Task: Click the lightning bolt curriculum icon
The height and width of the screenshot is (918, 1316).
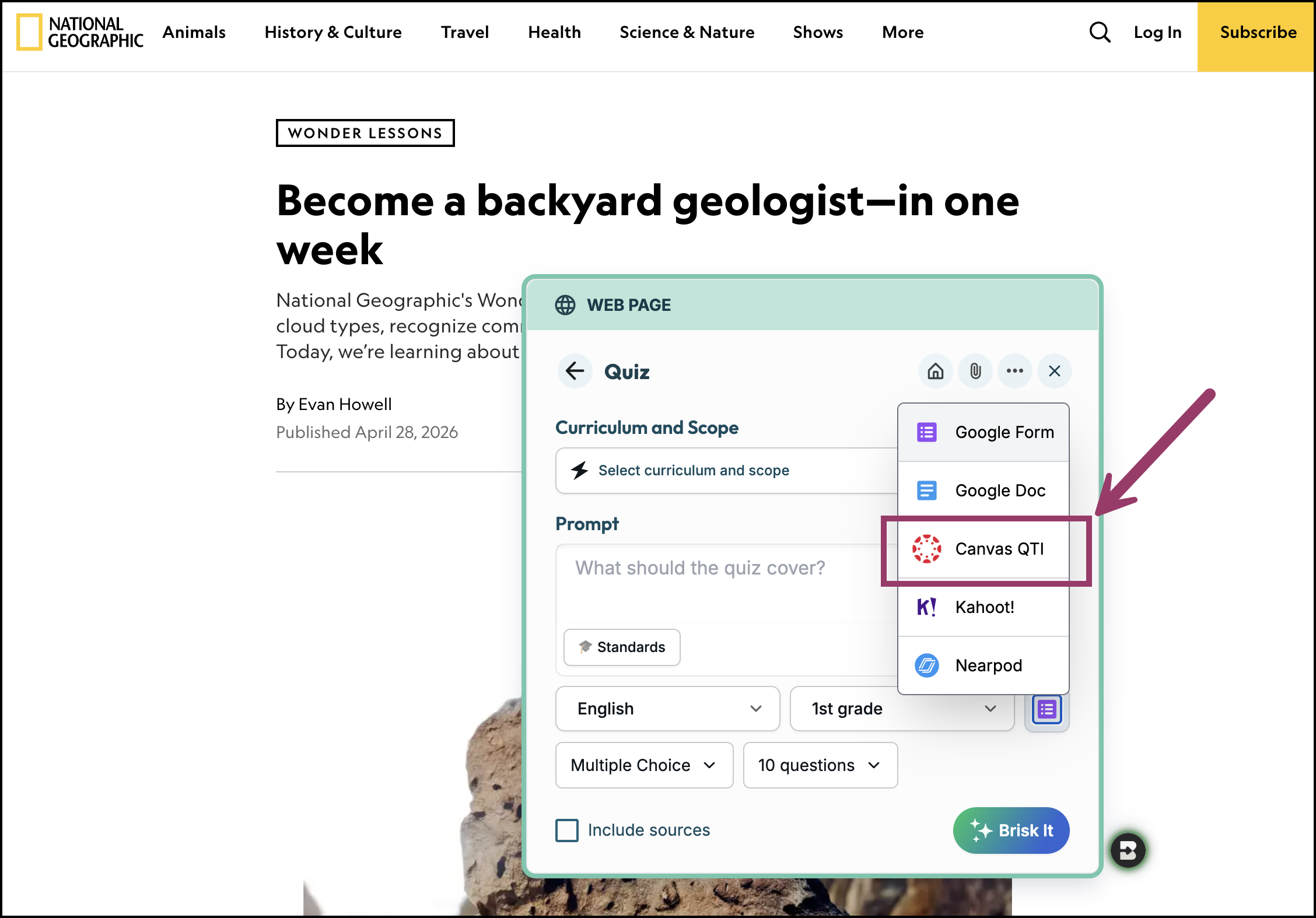Action: click(580, 470)
